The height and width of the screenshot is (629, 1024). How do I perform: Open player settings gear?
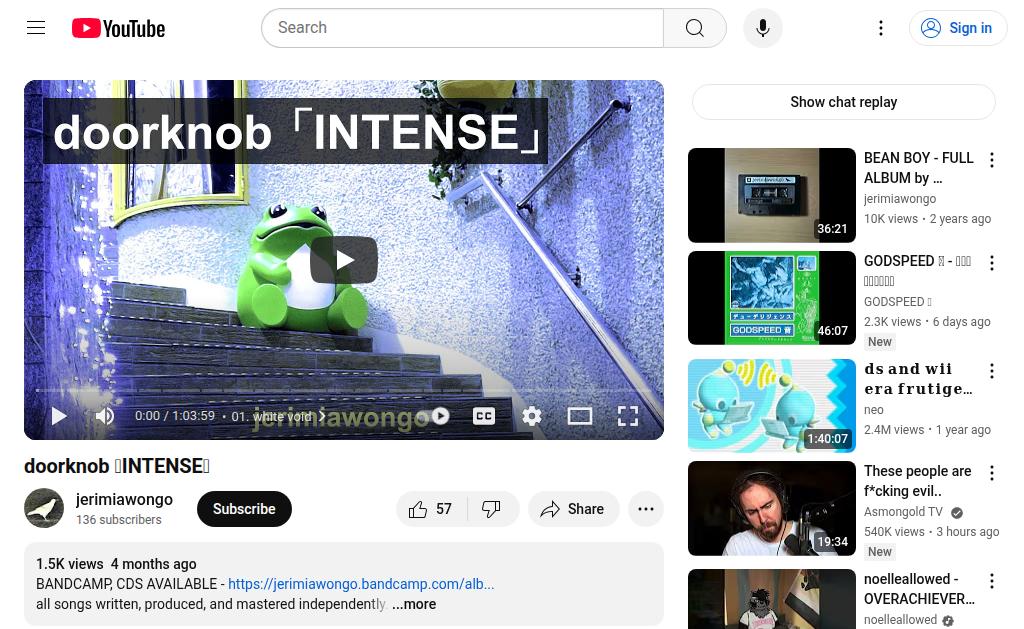532,416
